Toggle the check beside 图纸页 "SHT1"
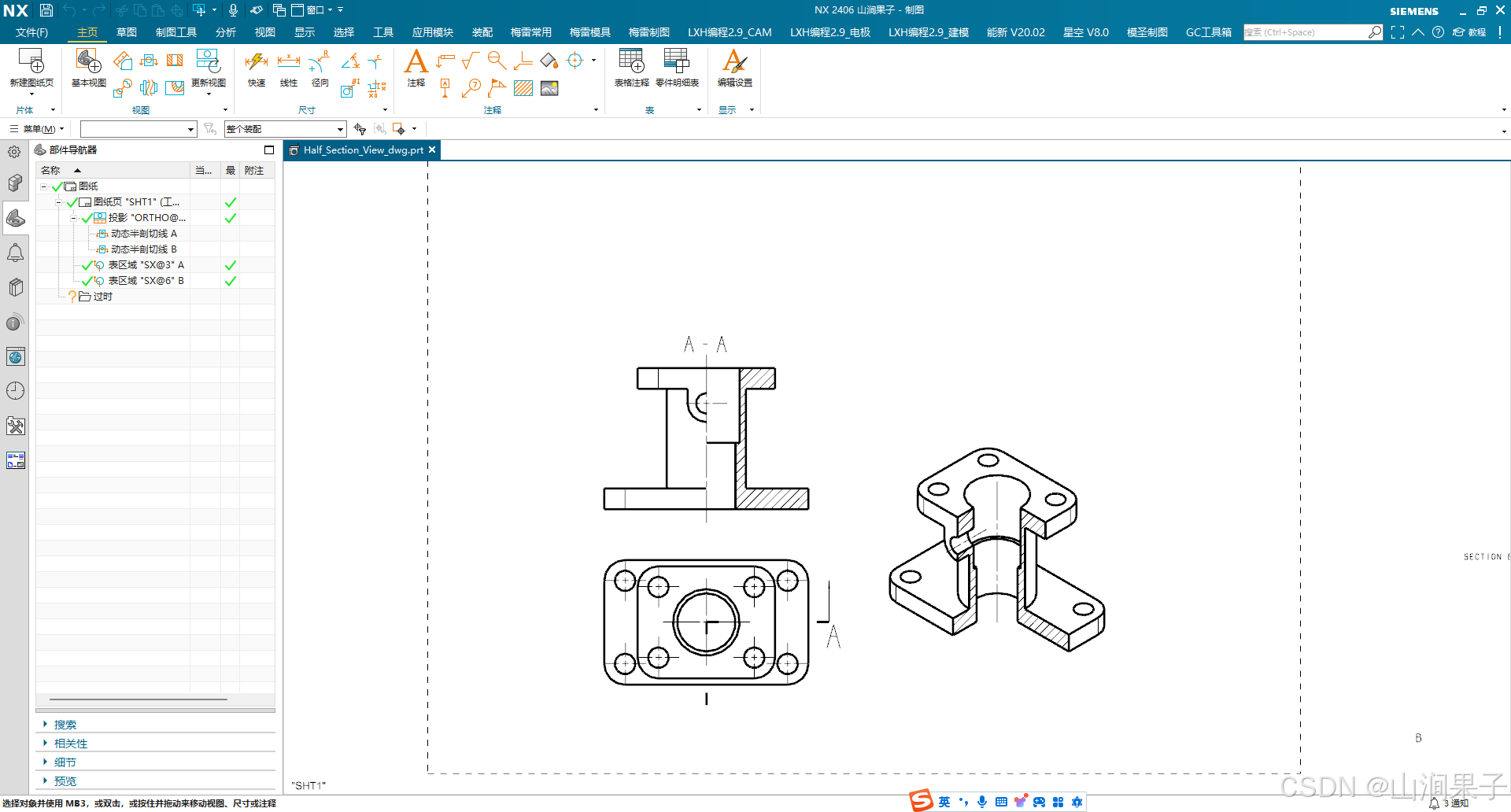Viewport: 1511px width, 812px height. [72, 202]
